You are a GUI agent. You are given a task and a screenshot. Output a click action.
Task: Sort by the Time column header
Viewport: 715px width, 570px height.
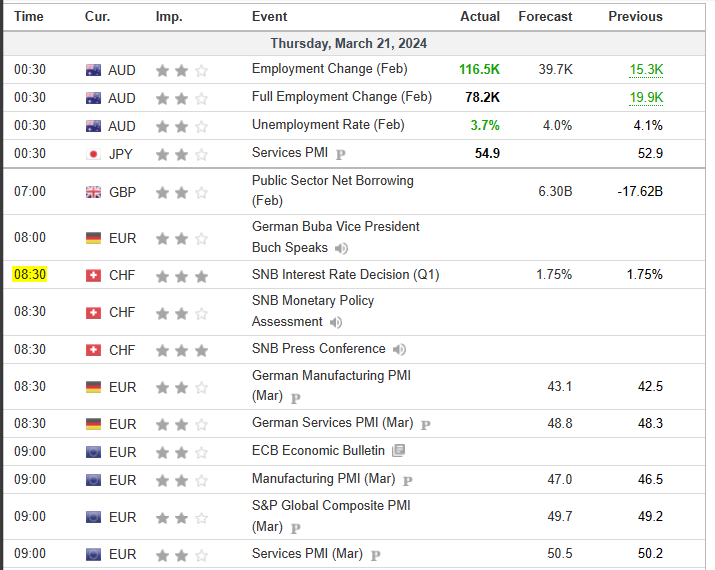tap(29, 16)
